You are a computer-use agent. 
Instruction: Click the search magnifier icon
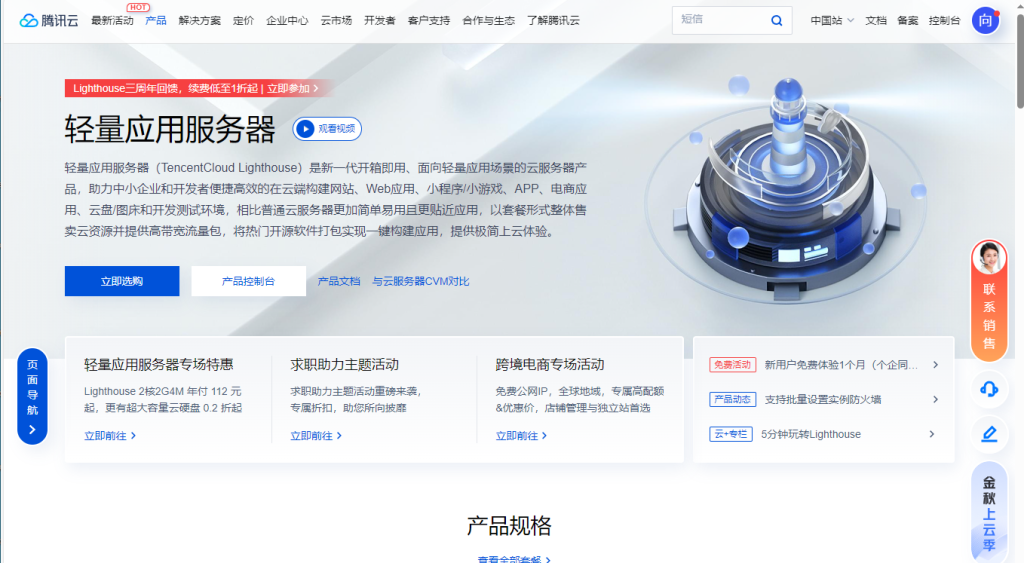pyautogui.click(x=776, y=21)
